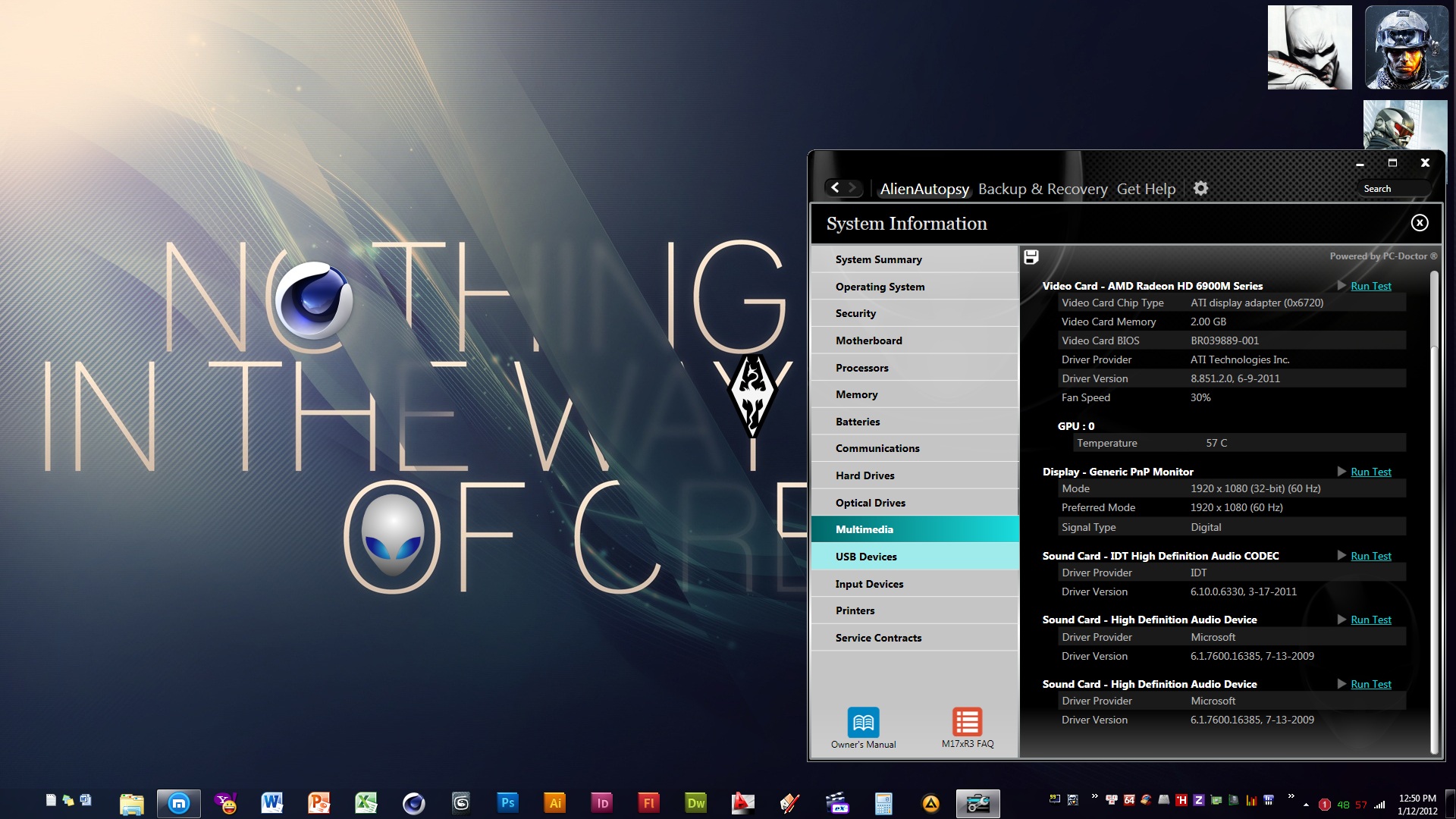Open the Cinema 4D shortcut on the desktop
Image resolution: width=1456 pixels, height=819 pixels.
[x=313, y=300]
